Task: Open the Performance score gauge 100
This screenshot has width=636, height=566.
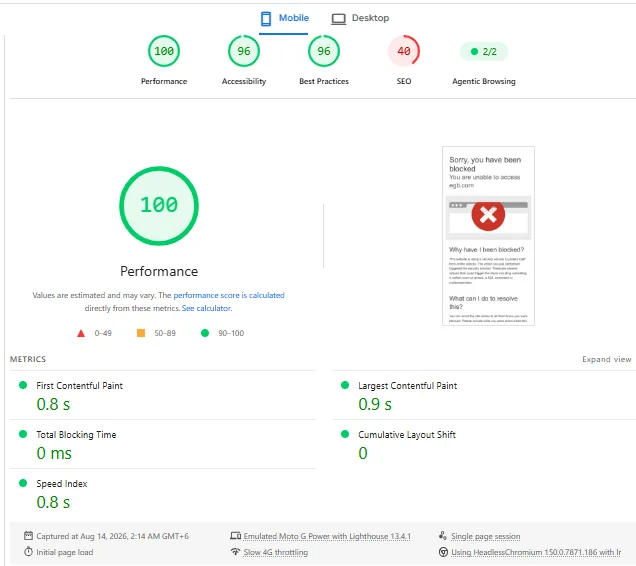Action: [x=164, y=51]
